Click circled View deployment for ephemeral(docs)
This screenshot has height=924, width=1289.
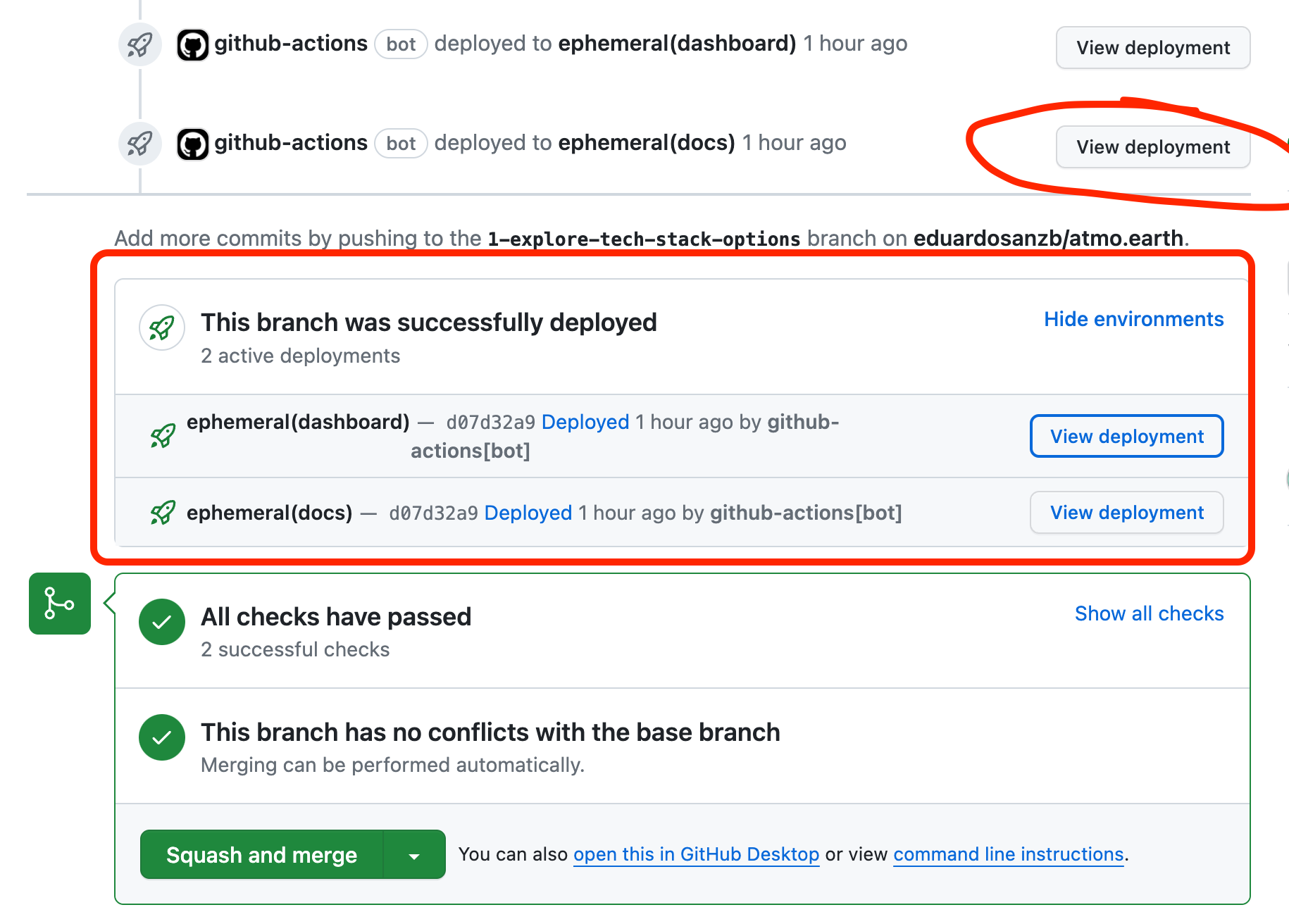tap(1152, 147)
